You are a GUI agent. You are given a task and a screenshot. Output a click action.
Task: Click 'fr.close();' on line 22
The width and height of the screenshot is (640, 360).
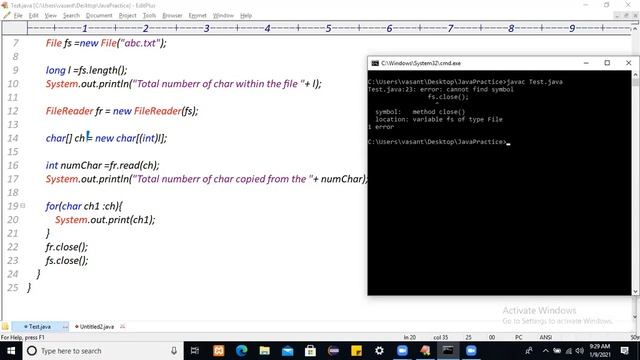(67, 247)
